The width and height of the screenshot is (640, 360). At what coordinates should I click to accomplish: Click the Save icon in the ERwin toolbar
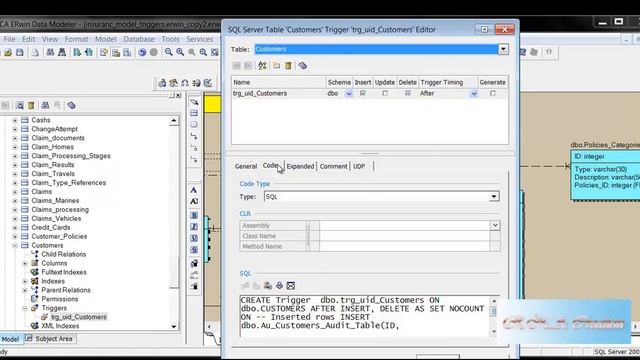point(20,52)
